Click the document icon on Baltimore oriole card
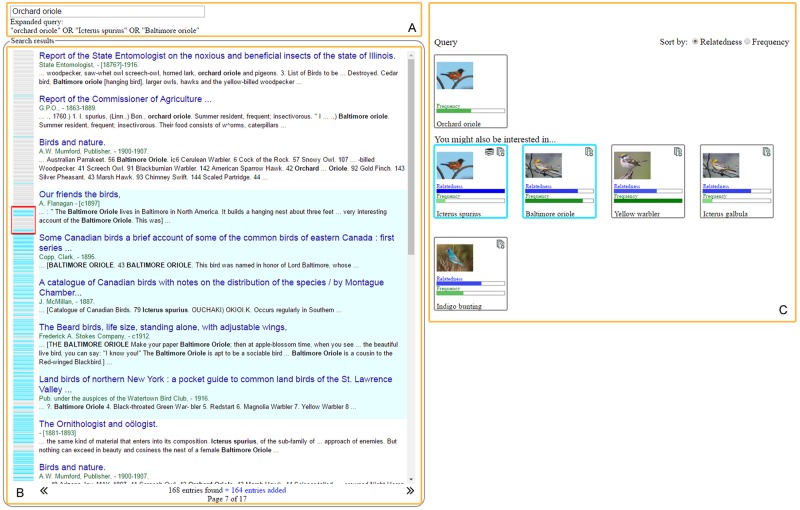The height and width of the screenshot is (510, 800). point(589,151)
